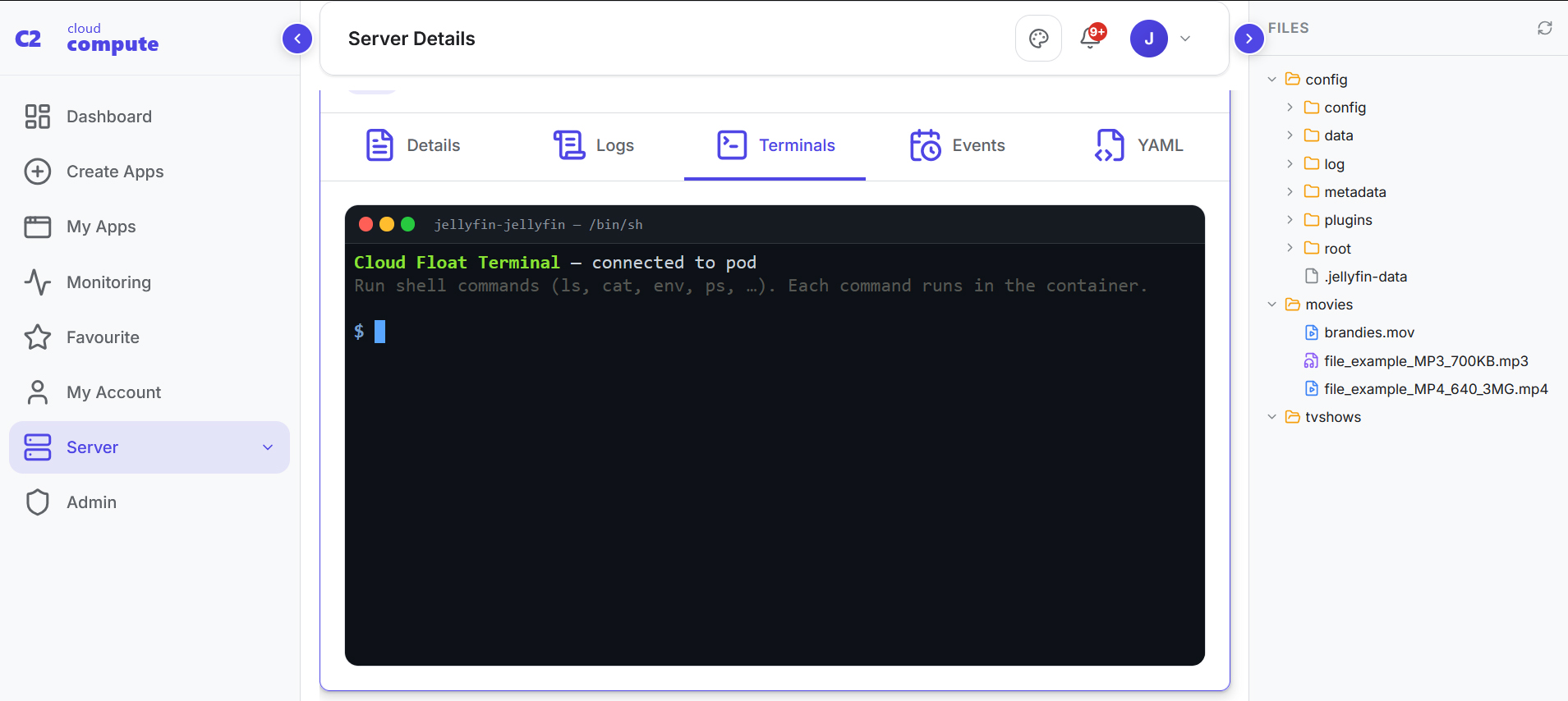
Task: Select the .jellyfin-data file
Action: (1365, 277)
